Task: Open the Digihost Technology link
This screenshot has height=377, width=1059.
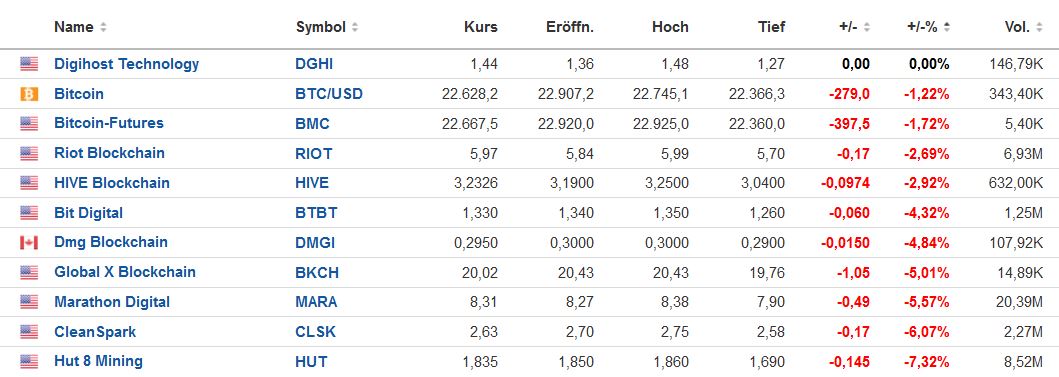Action: (127, 64)
